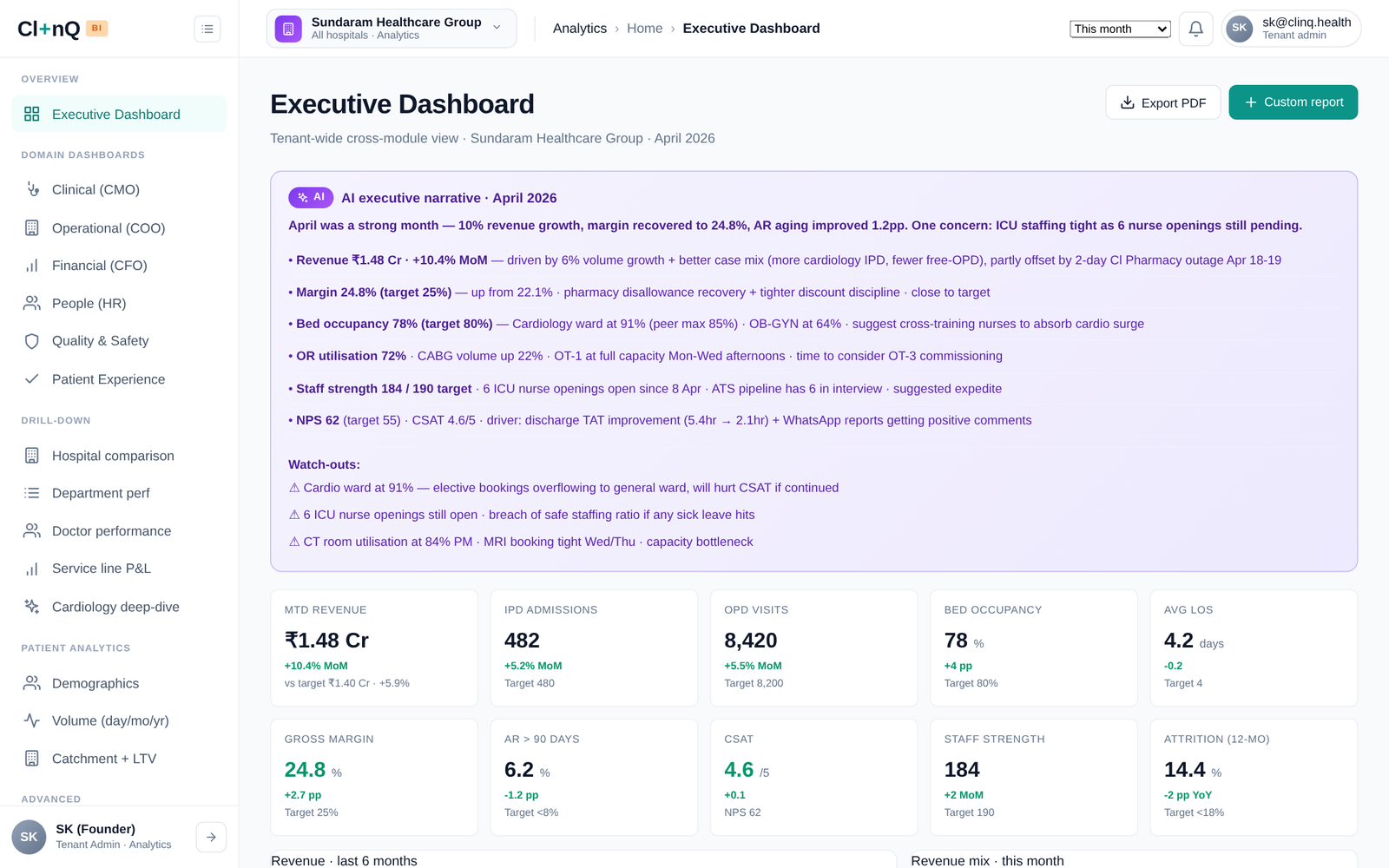
Task: Click the Attrition (12-mo) card
Action: click(1254, 777)
